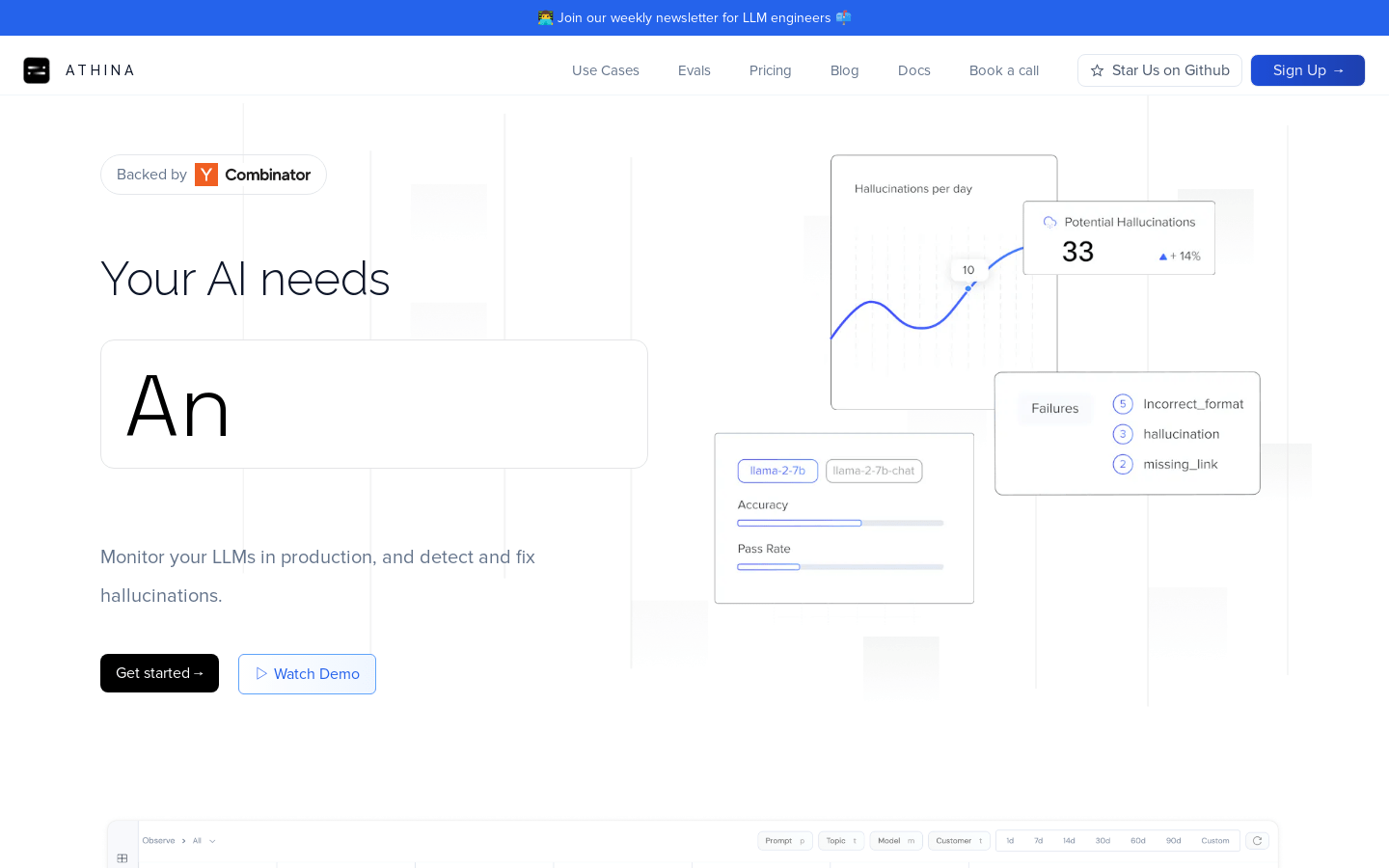Select the 30d time range
The width and height of the screenshot is (1389, 868).
pyautogui.click(x=1103, y=841)
